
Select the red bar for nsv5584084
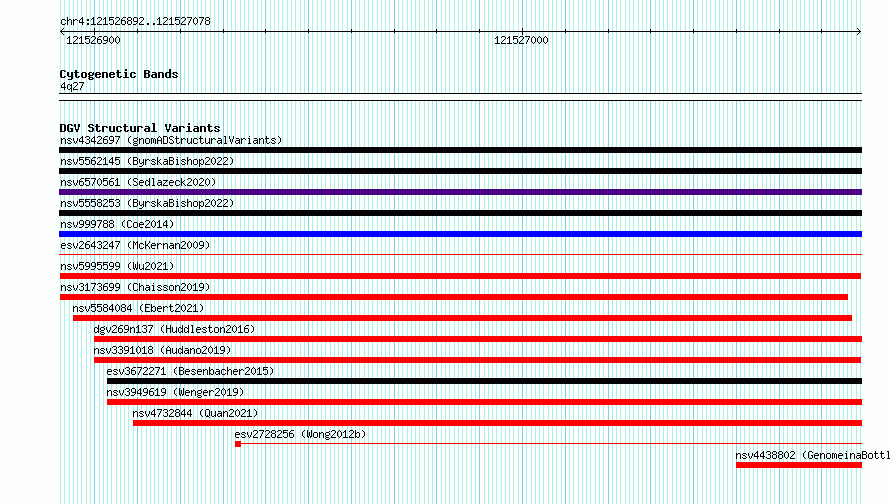(x=462, y=318)
